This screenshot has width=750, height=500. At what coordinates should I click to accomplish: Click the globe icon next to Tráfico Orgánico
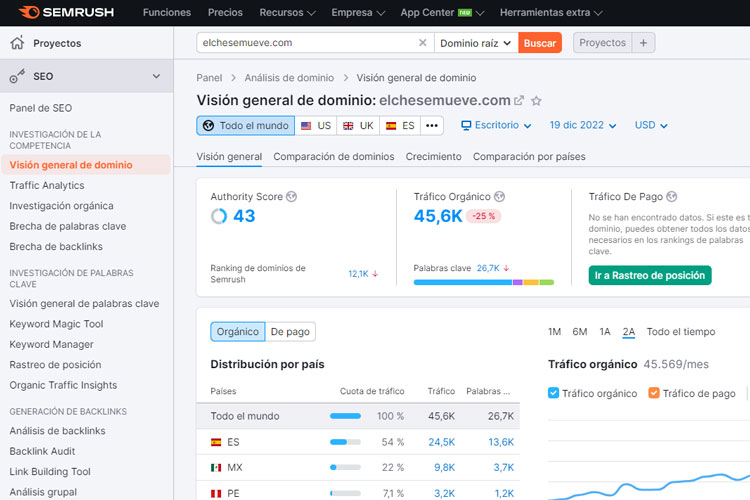tap(499, 197)
